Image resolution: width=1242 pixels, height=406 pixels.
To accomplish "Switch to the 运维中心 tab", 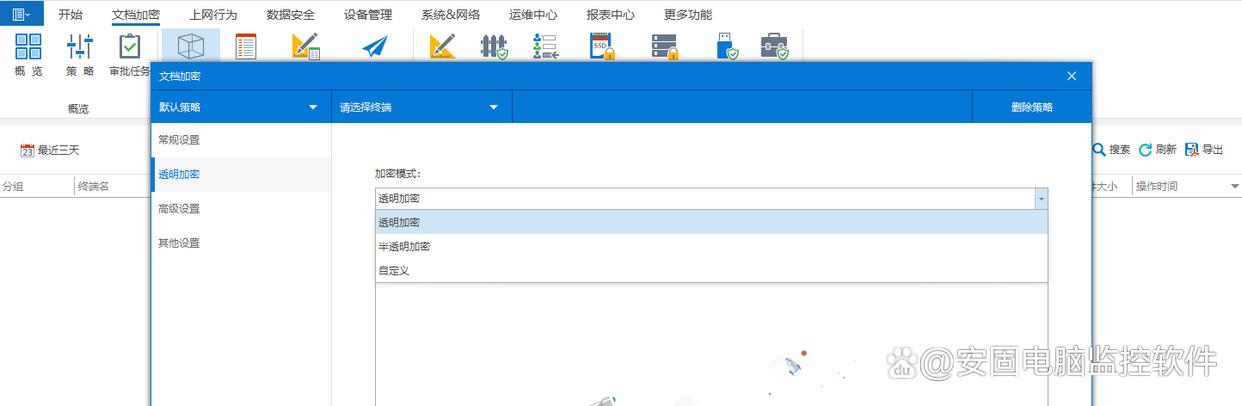I will tap(533, 14).
